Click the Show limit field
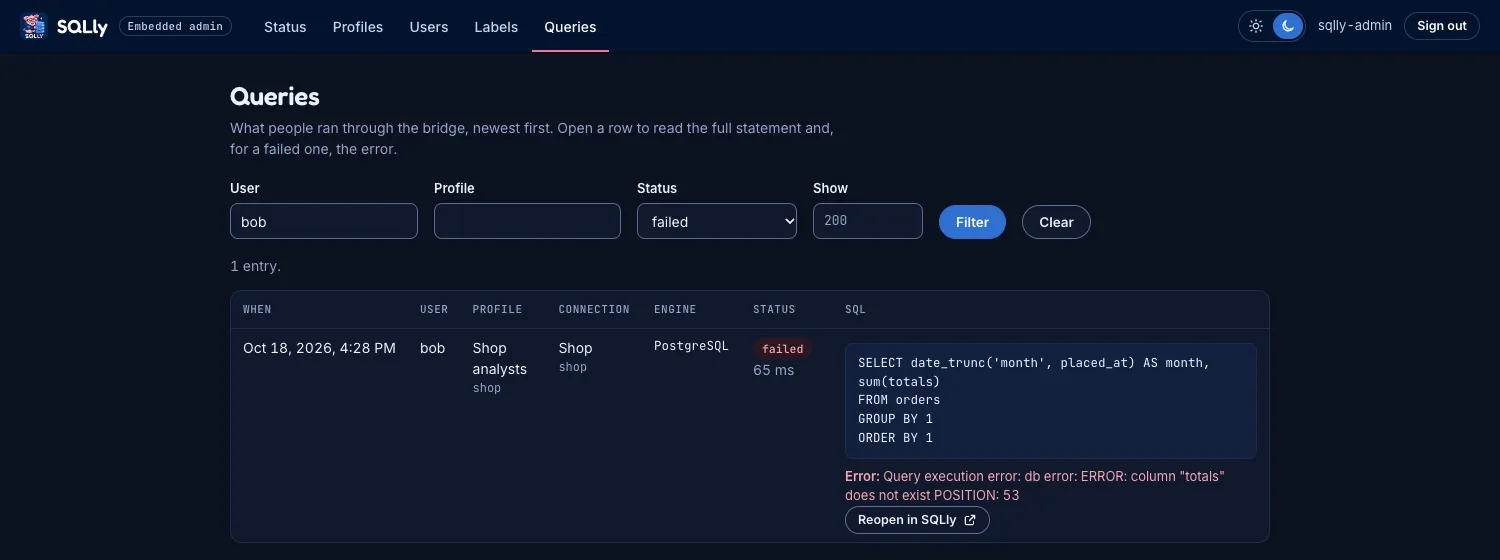This screenshot has height=560, width=1500. coord(868,221)
